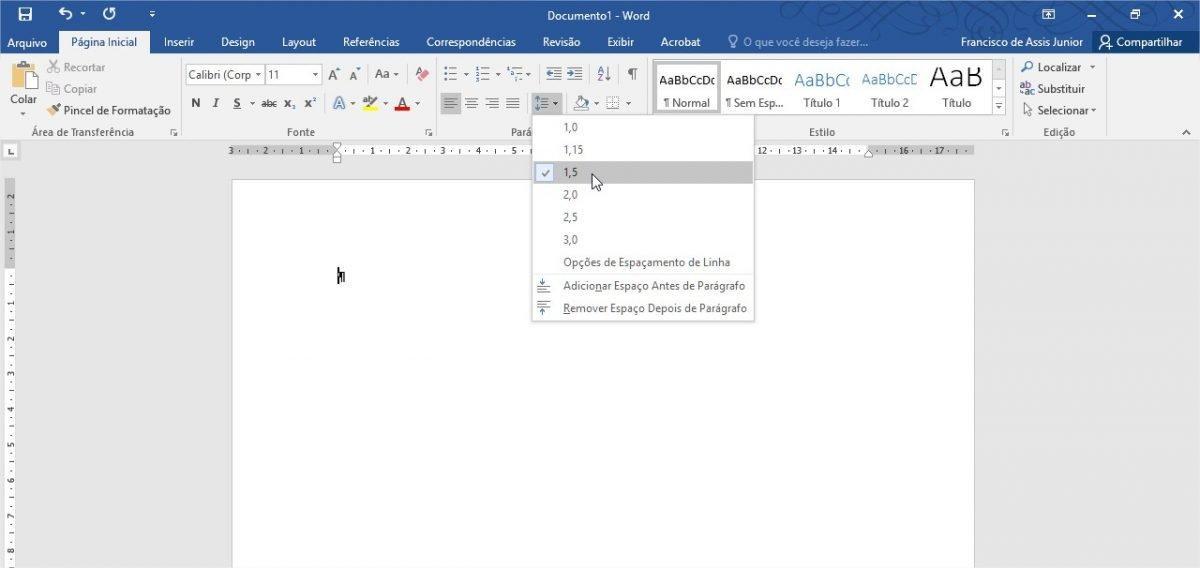This screenshot has width=1200, height=568.
Task: Open text effects with the glowing A icon
Action: tap(338, 103)
